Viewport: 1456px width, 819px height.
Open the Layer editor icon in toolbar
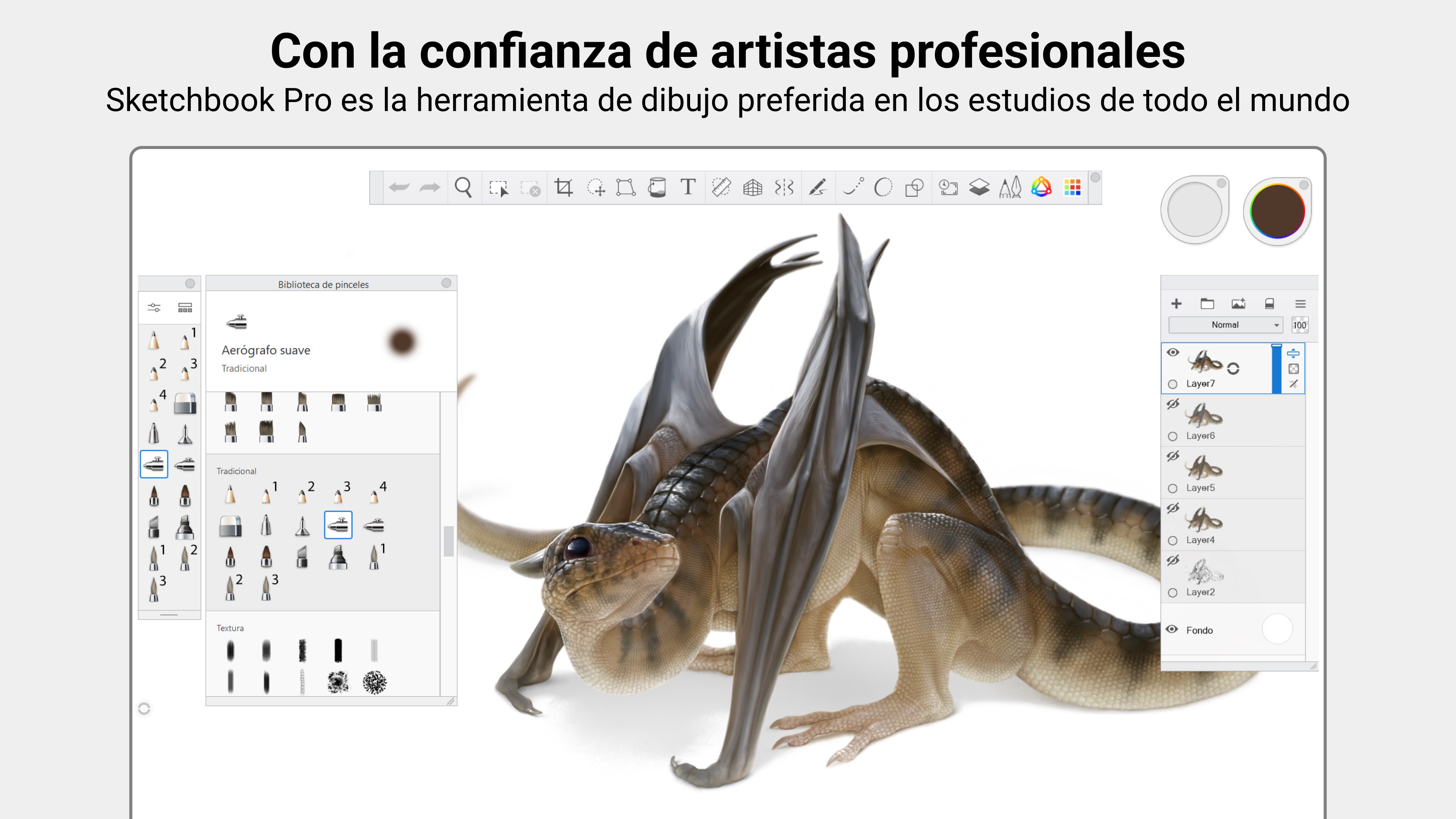pos(979,187)
